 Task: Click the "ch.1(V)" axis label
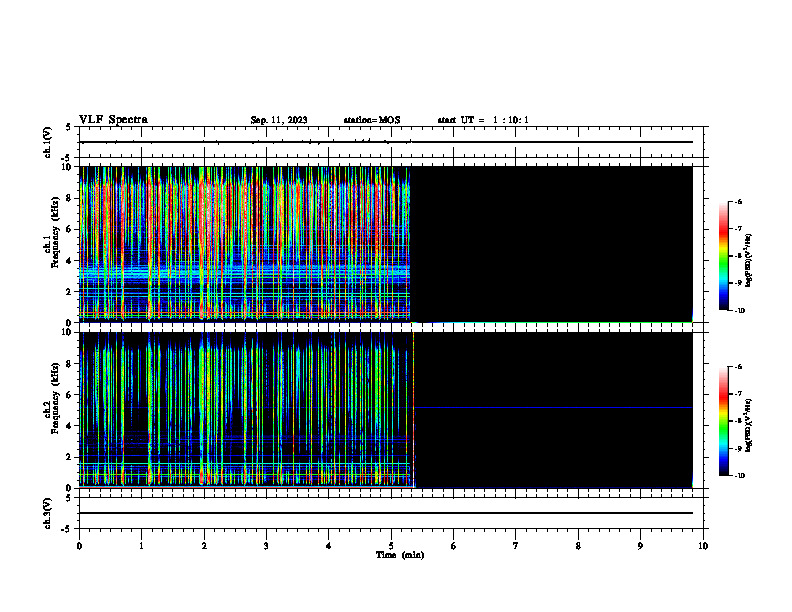pyautogui.click(x=48, y=142)
